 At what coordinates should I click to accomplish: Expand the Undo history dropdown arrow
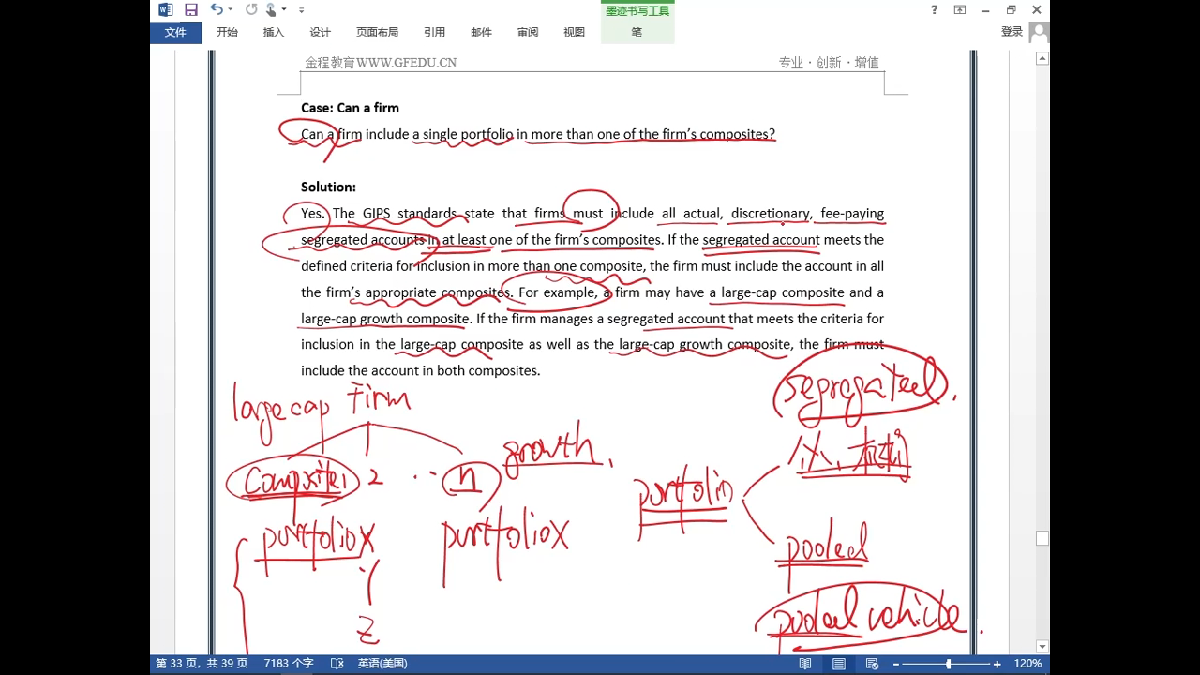click(x=231, y=10)
